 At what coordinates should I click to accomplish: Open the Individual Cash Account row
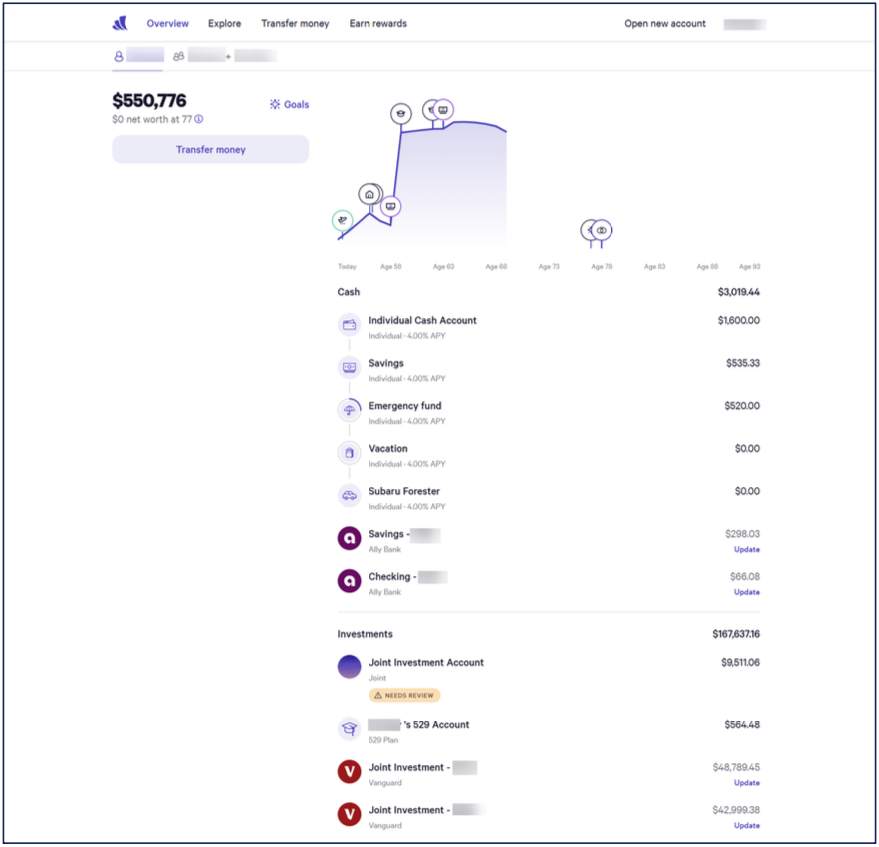[x=548, y=327]
